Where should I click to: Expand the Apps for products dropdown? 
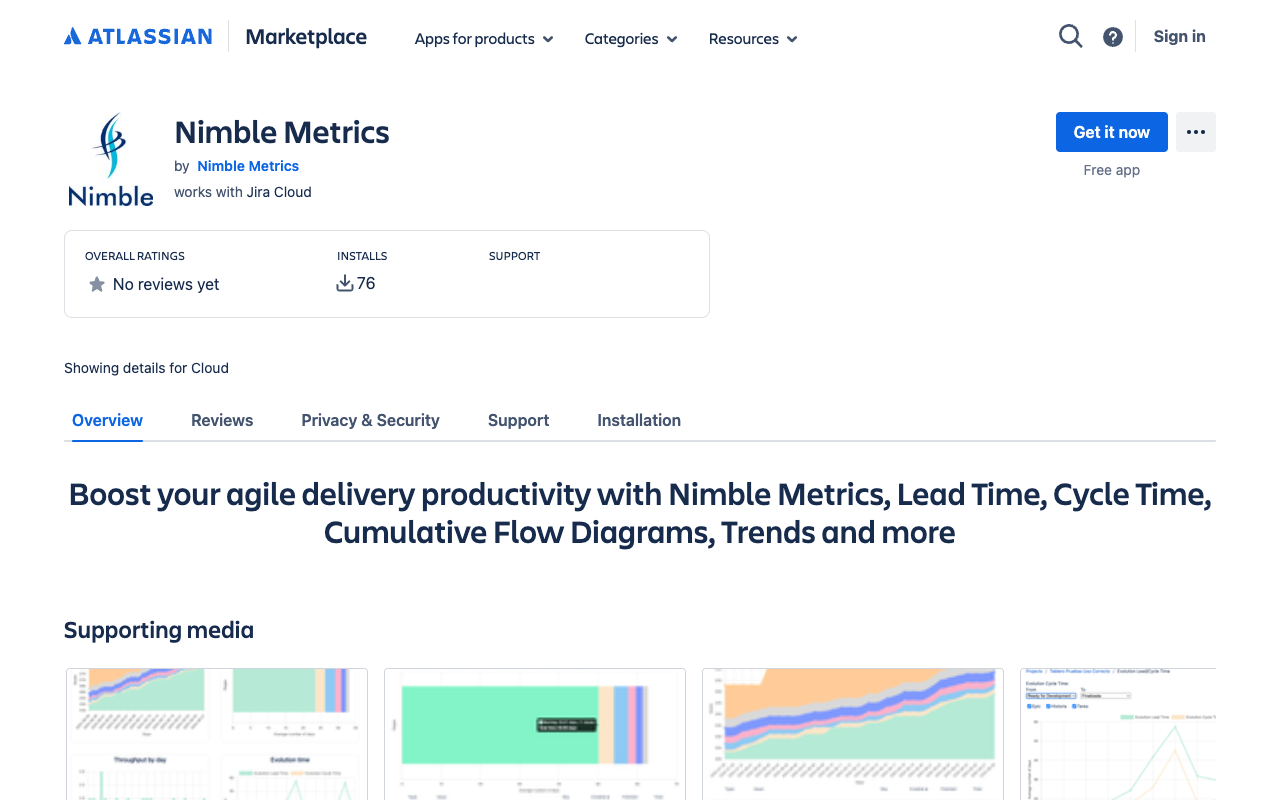484,39
